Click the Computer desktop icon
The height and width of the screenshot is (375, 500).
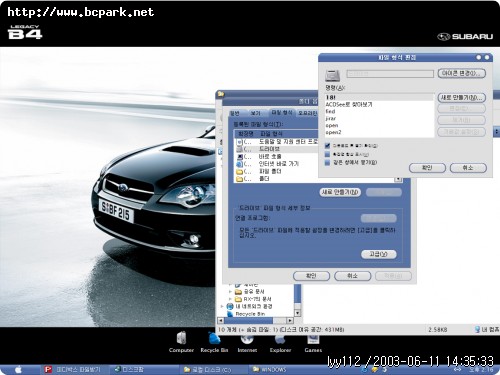[181, 342]
